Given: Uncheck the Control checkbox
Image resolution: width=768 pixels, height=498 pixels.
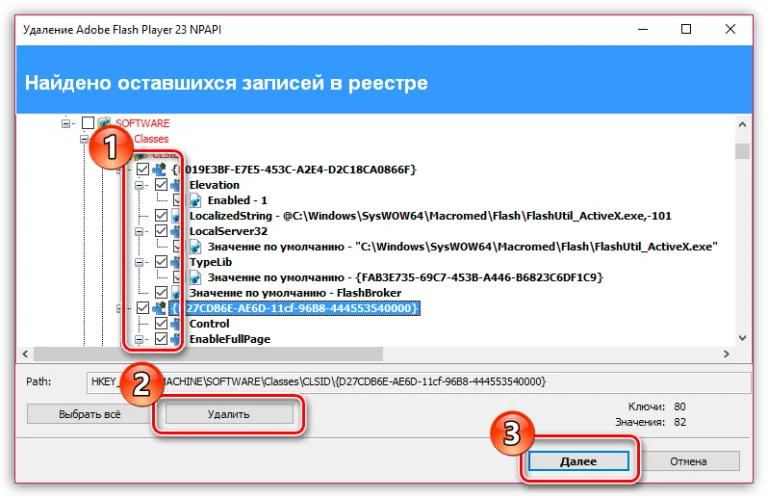Looking at the screenshot, I should (161, 324).
